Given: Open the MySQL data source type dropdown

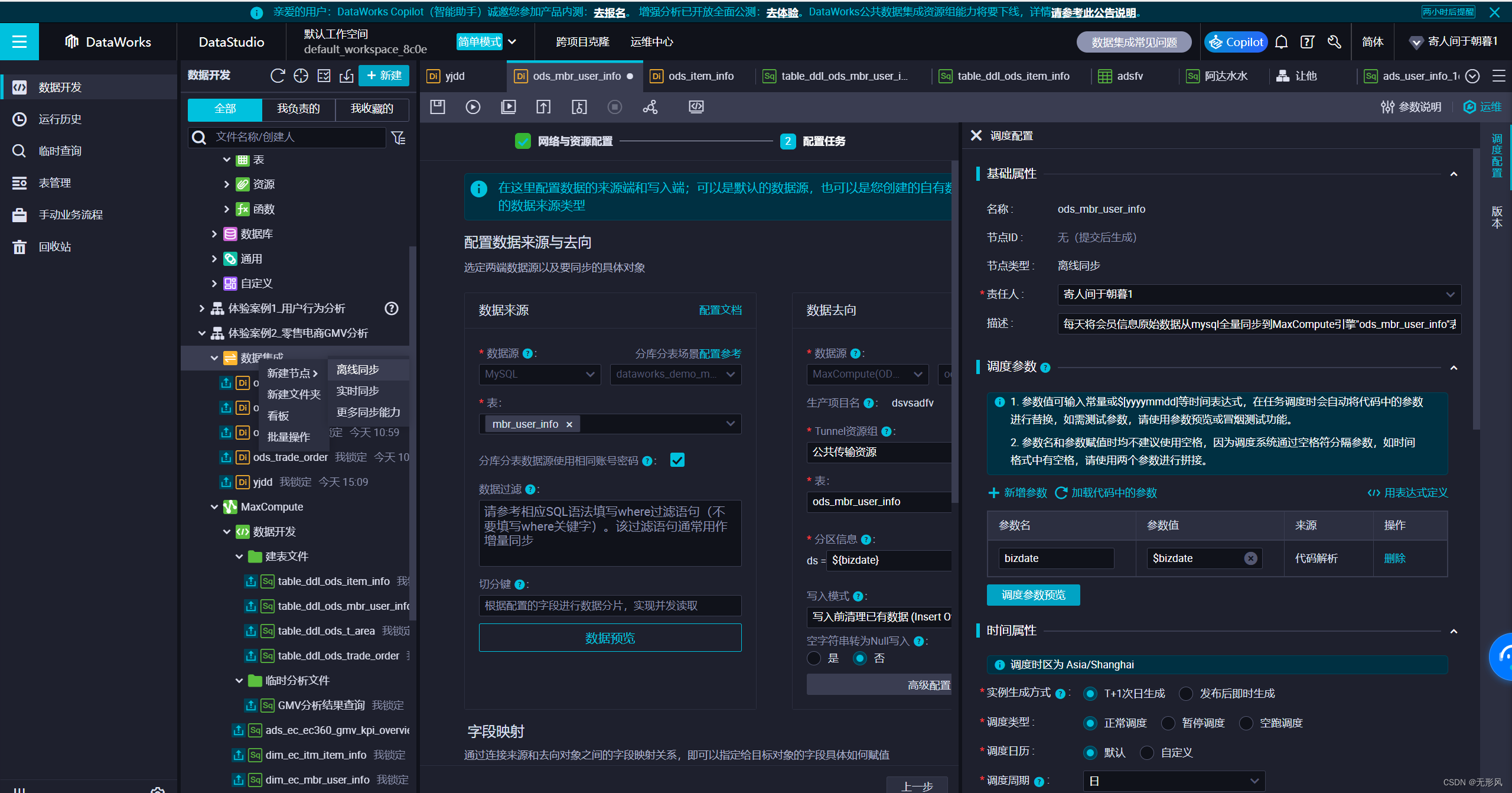Looking at the screenshot, I should [x=540, y=374].
